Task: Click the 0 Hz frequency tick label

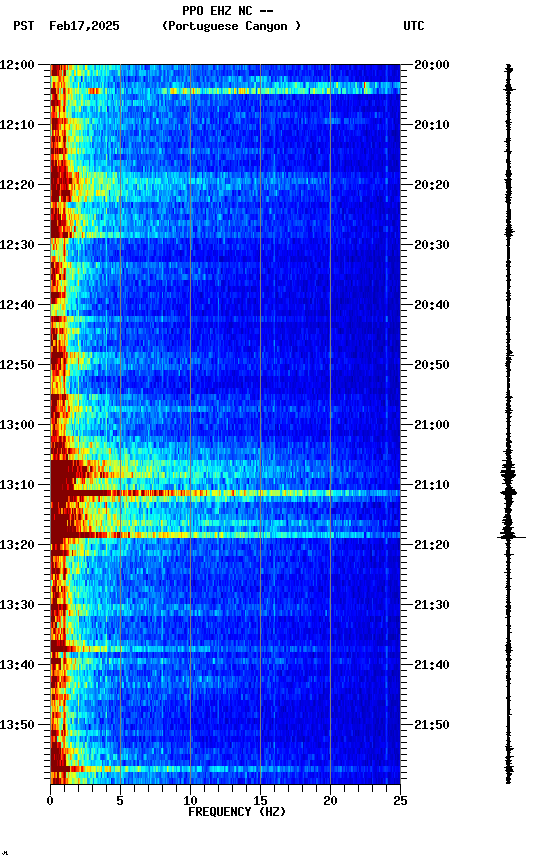Action: (50, 801)
